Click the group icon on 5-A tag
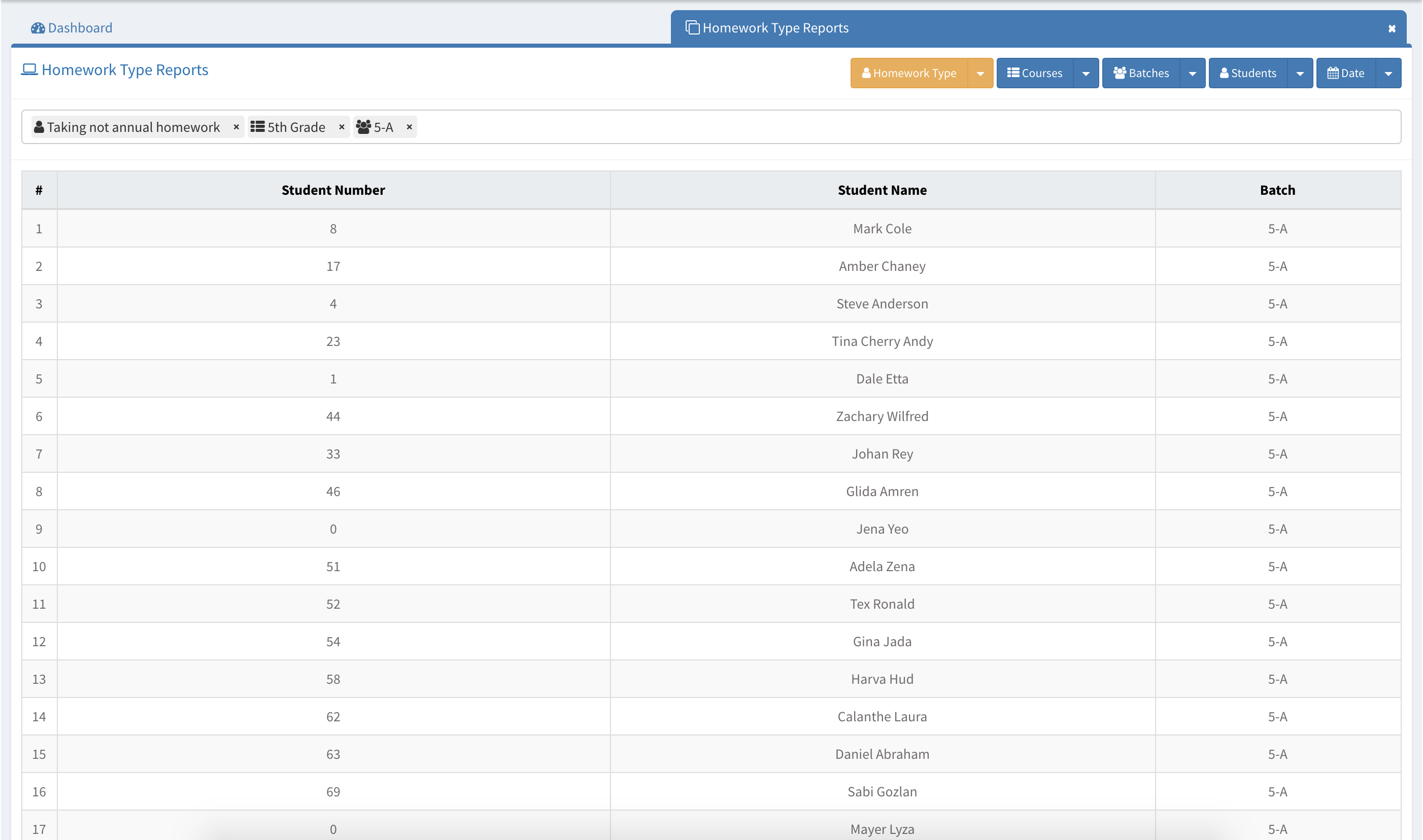 363,127
